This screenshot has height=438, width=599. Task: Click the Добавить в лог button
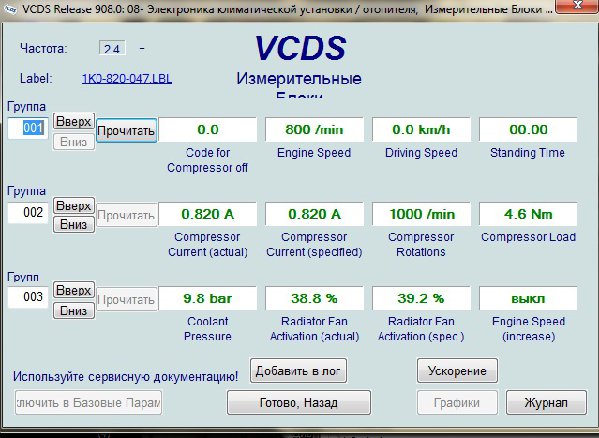point(298,370)
